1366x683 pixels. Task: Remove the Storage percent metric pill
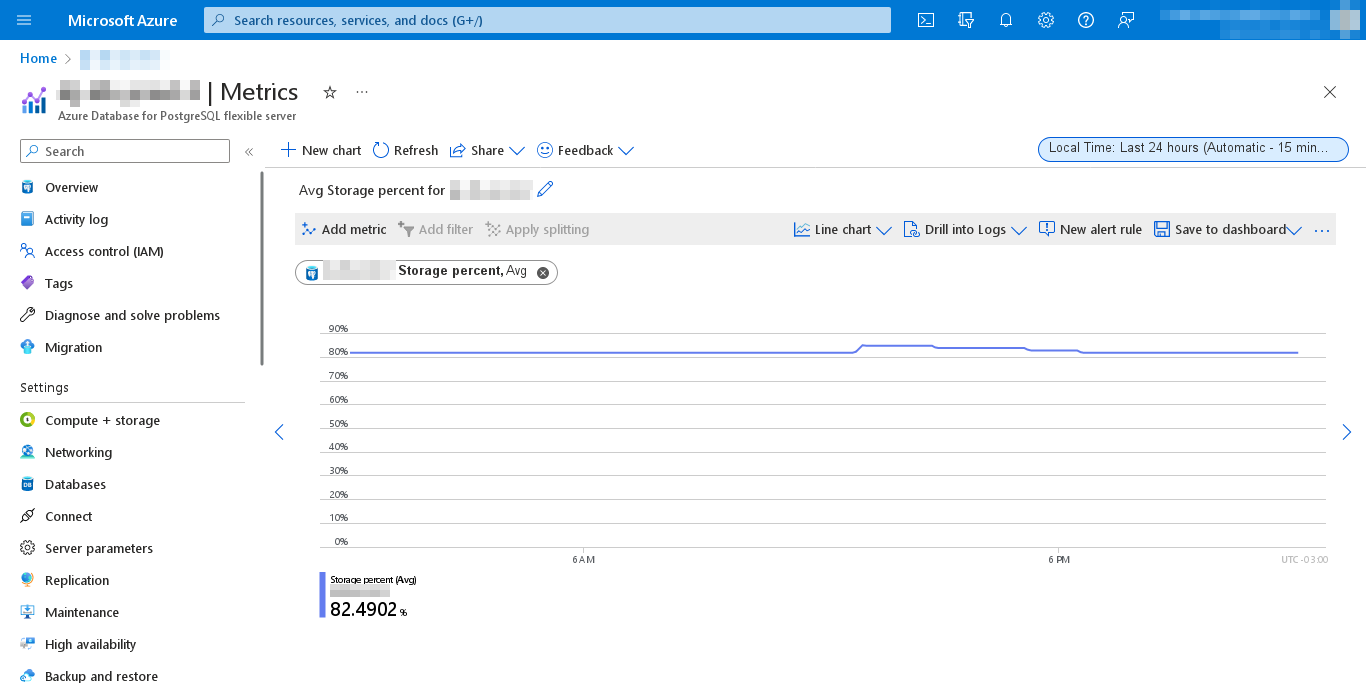(x=543, y=272)
